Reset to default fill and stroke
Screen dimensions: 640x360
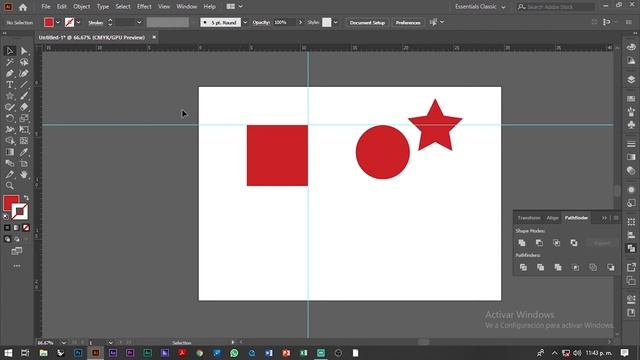(6, 217)
